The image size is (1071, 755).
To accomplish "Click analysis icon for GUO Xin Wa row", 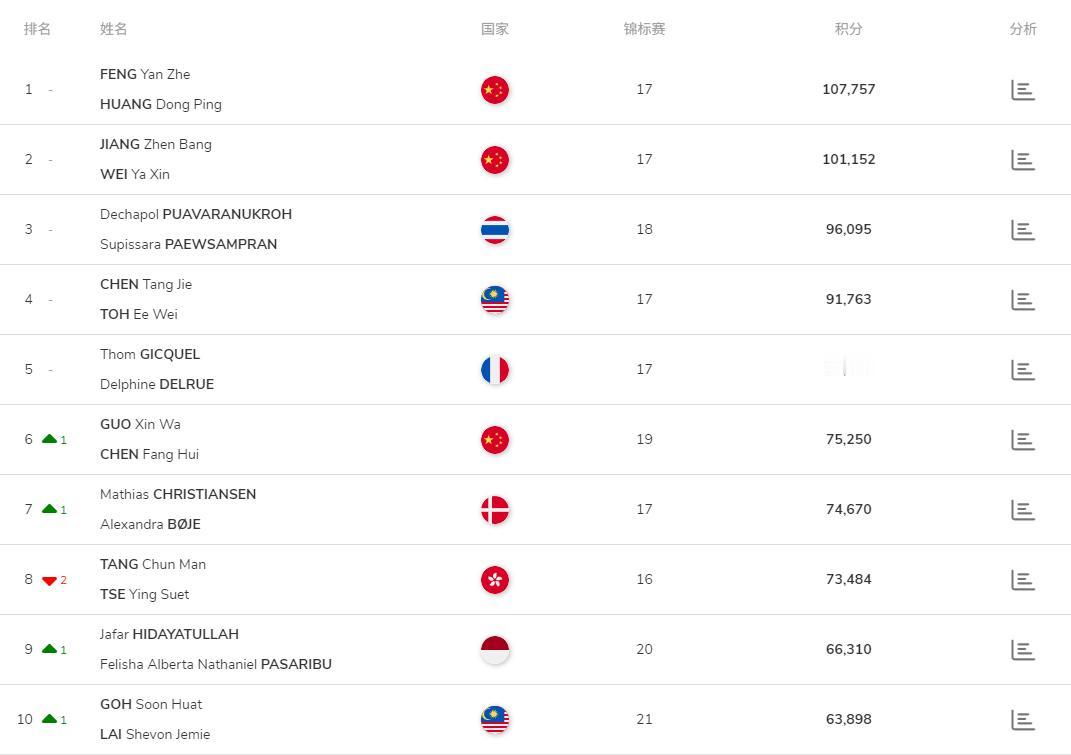I will pyautogui.click(x=1022, y=440).
